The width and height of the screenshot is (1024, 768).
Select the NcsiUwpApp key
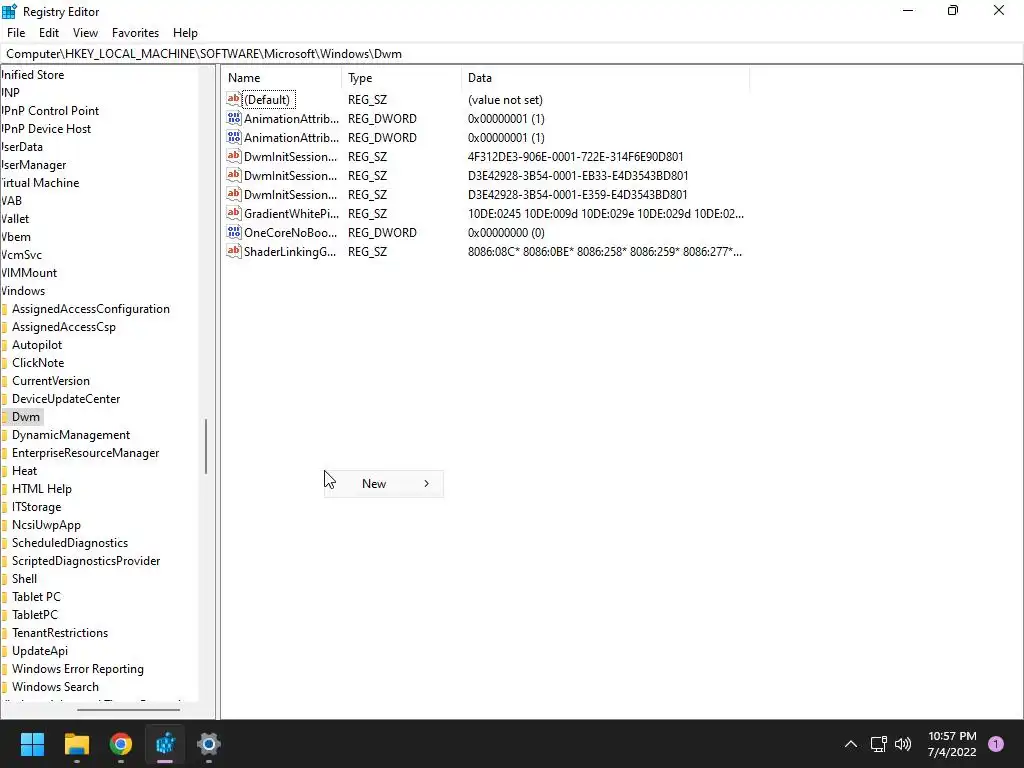[46, 525]
